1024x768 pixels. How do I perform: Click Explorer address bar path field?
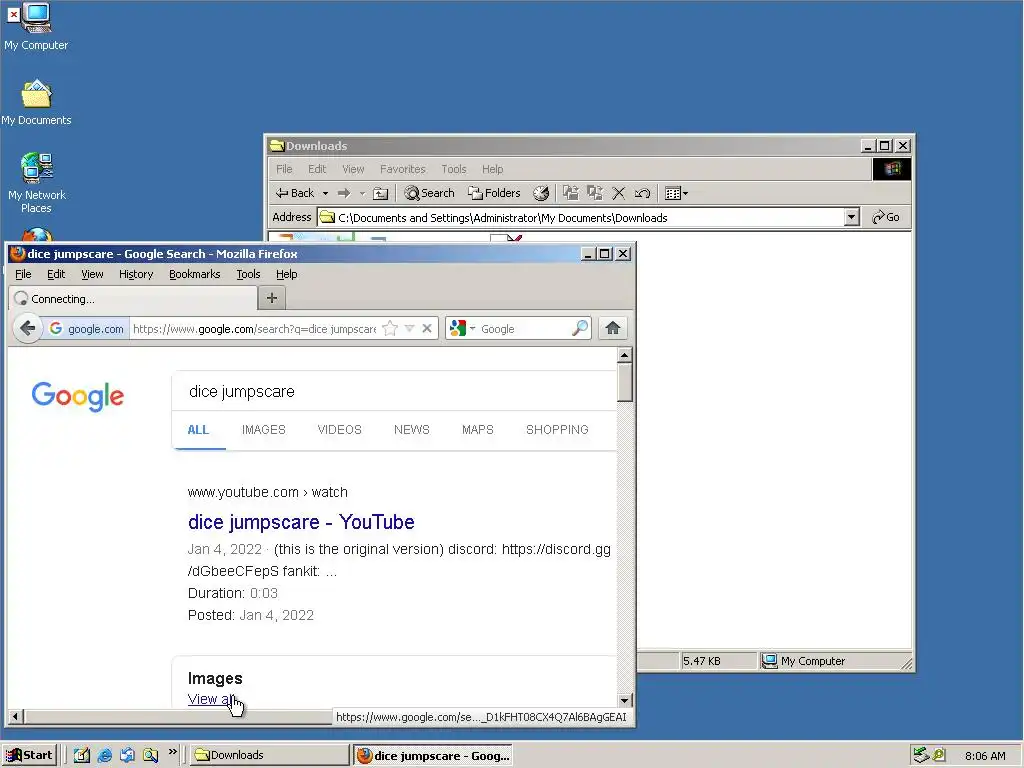pos(581,217)
